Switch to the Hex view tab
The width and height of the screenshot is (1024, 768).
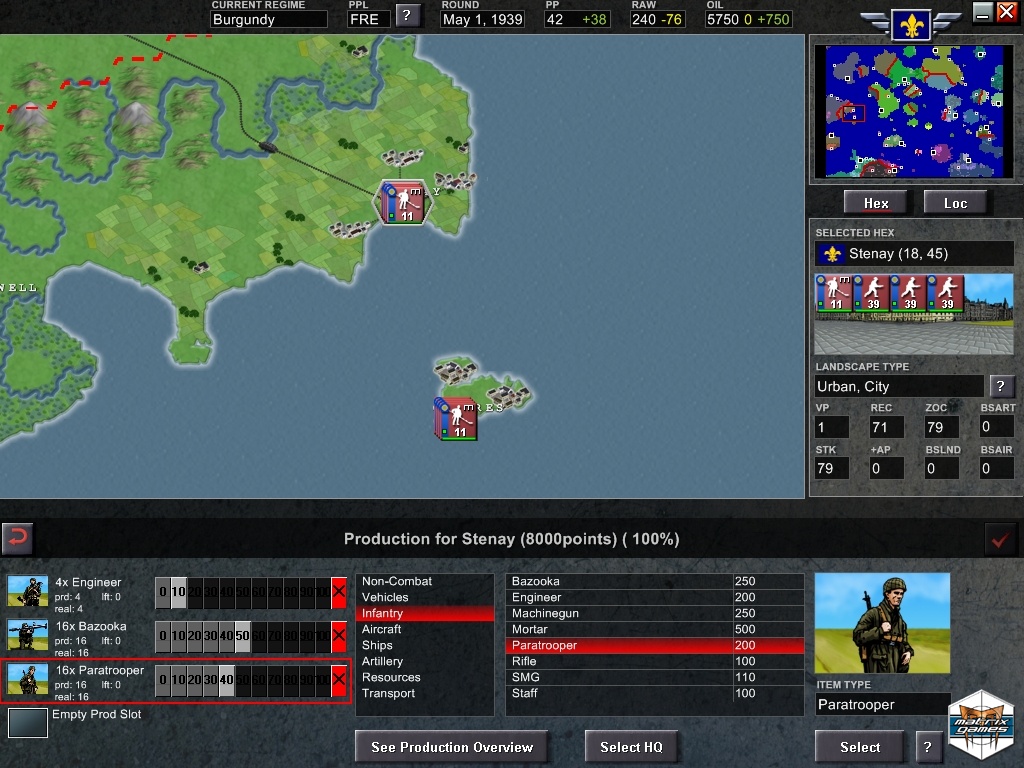tap(876, 203)
